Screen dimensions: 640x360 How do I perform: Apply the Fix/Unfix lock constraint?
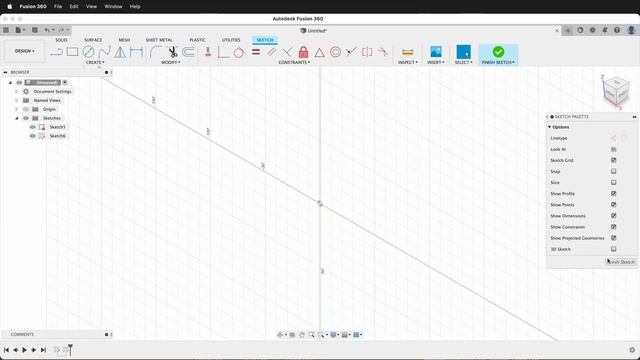pos(303,52)
